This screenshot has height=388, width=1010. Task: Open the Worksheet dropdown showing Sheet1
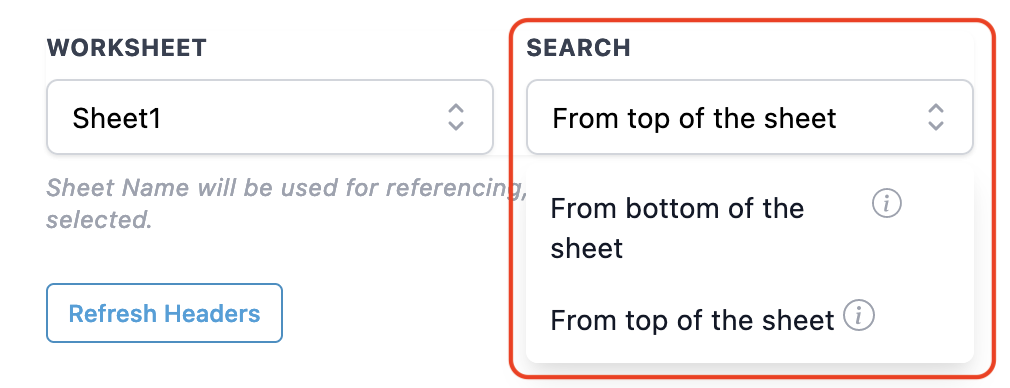point(270,117)
